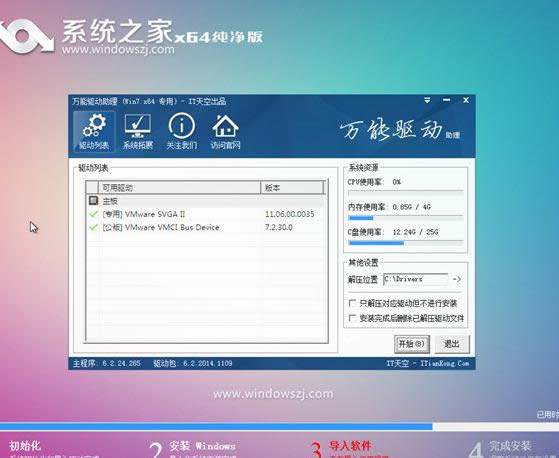Image resolution: width=559 pixels, height=458 pixels.
Task: Click the 初始化 step label
Action: pos(25,446)
